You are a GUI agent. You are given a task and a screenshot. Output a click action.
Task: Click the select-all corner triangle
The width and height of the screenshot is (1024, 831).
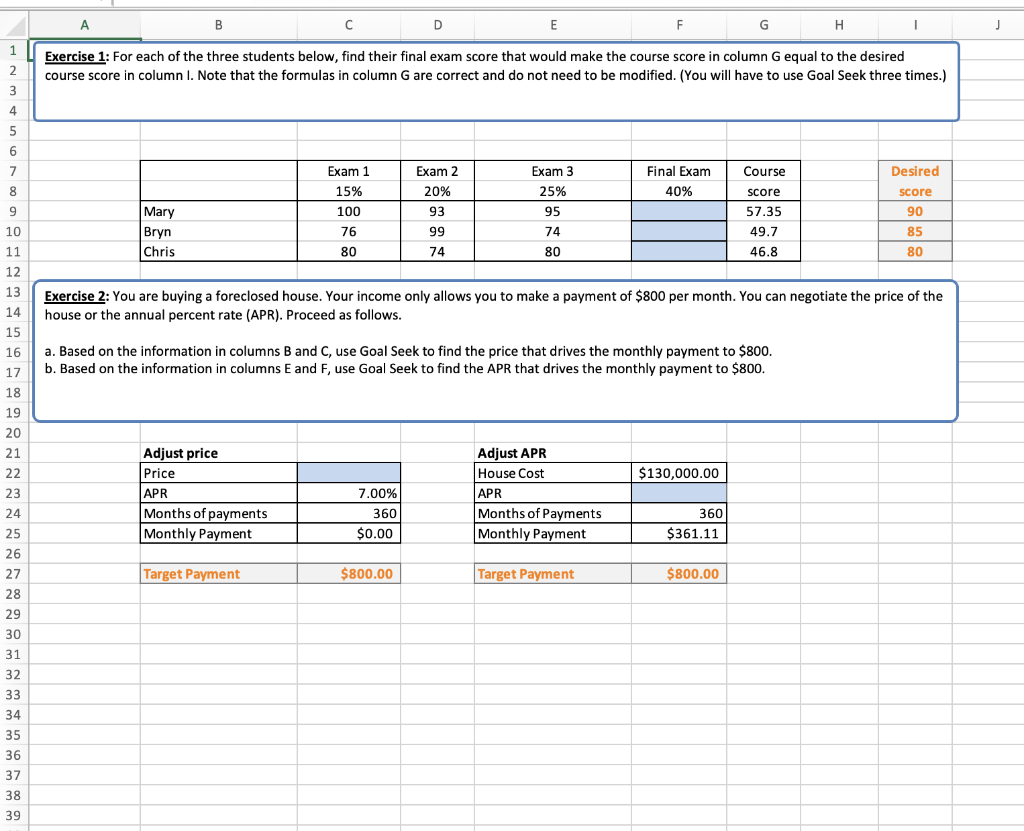click(14, 25)
